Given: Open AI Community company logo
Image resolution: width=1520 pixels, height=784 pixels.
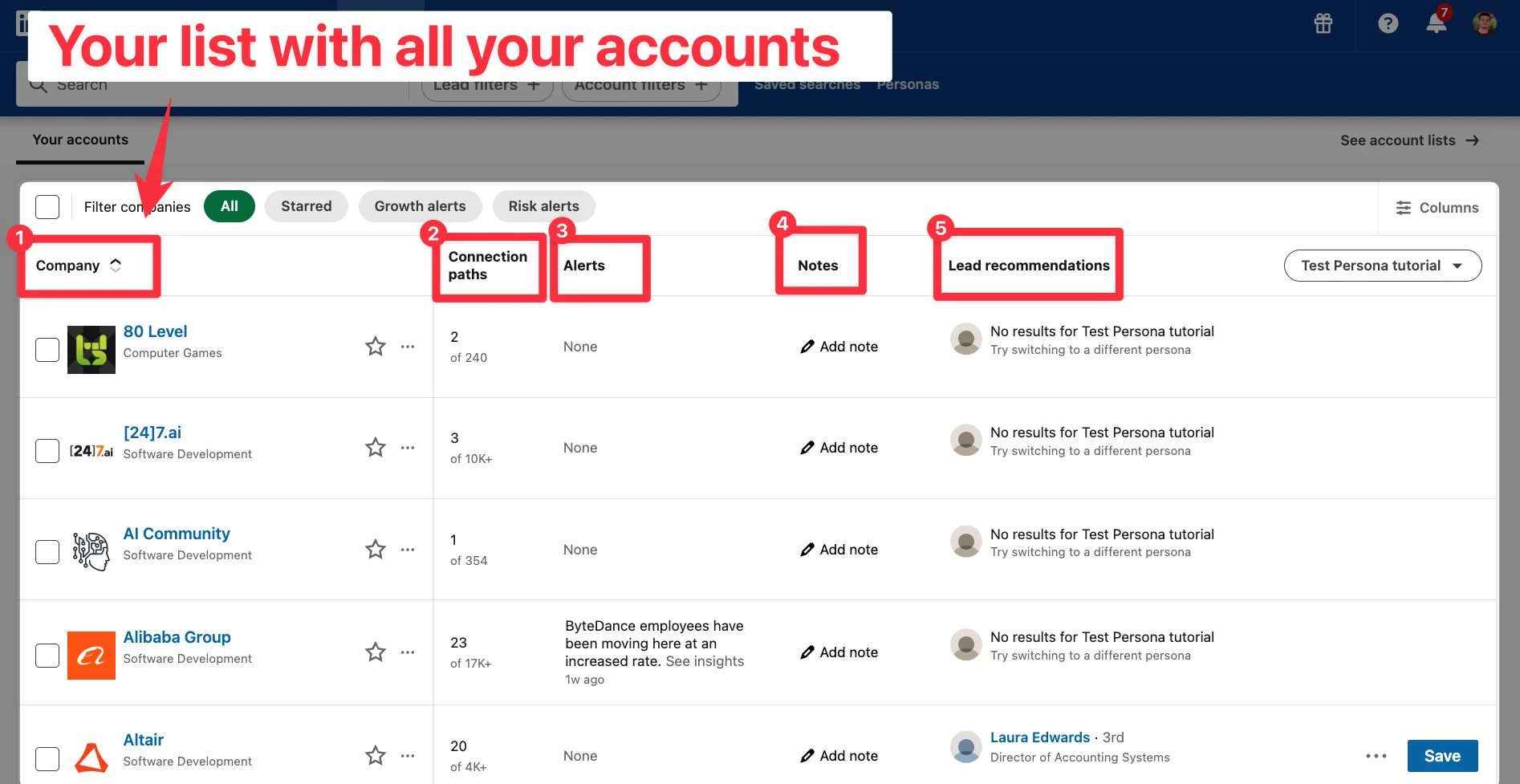Looking at the screenshot, I should point(91,552).
